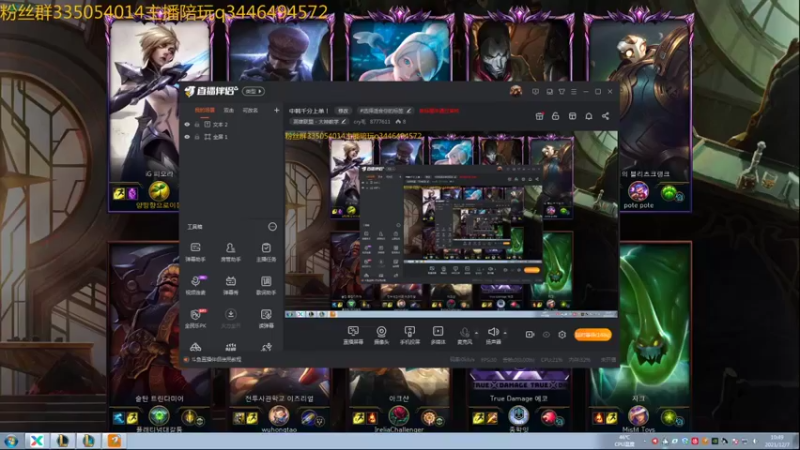Open the 视频连麦 tool

pos(195,285)
